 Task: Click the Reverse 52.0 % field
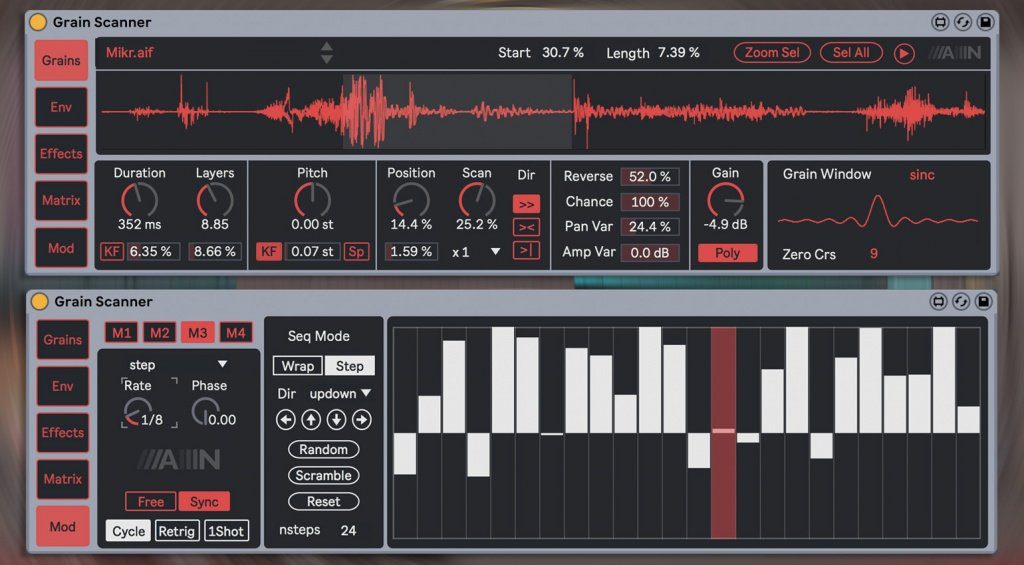(x=649, y=176)
